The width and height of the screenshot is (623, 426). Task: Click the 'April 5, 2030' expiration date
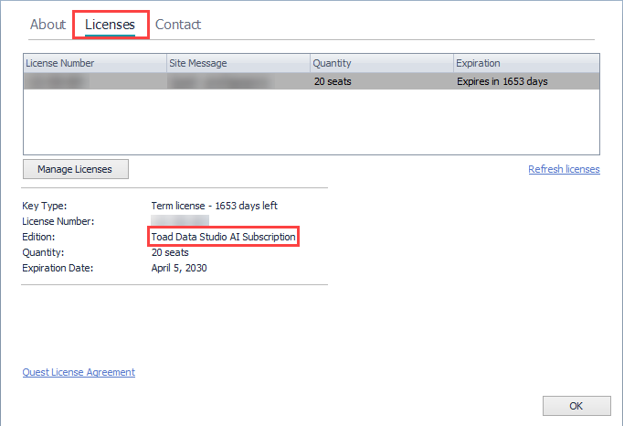pyautogui.click(x=179, y=268)
